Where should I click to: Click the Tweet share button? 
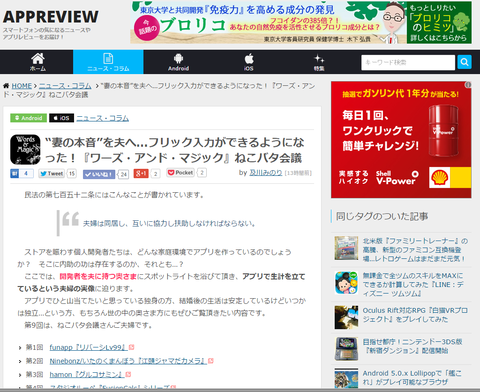(x=51, y=173)
